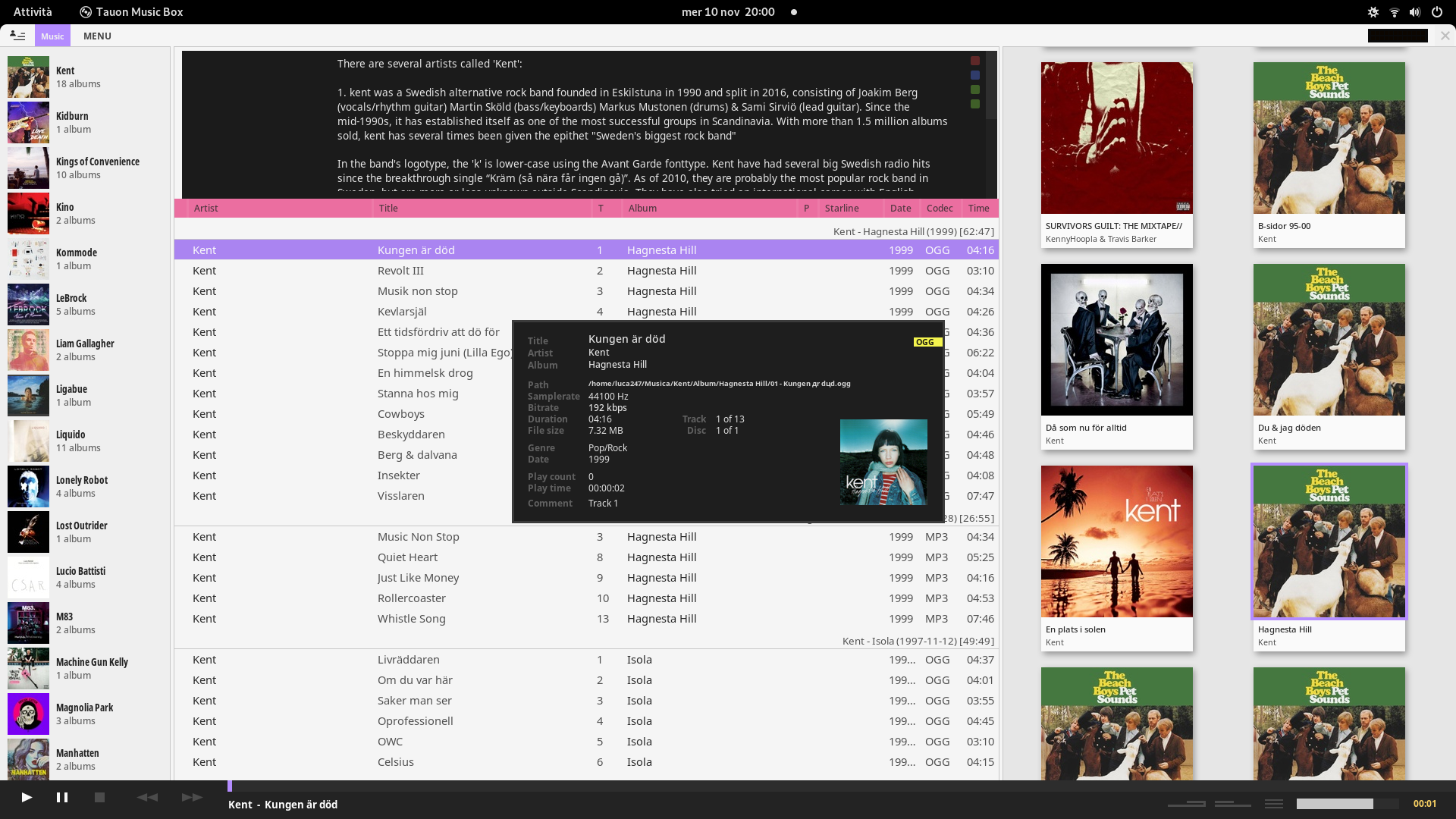Image resolution: width=1456 pixels, height=819 pixels.
Task: Click the red square in artist bio panel
Action: (975, 61)
